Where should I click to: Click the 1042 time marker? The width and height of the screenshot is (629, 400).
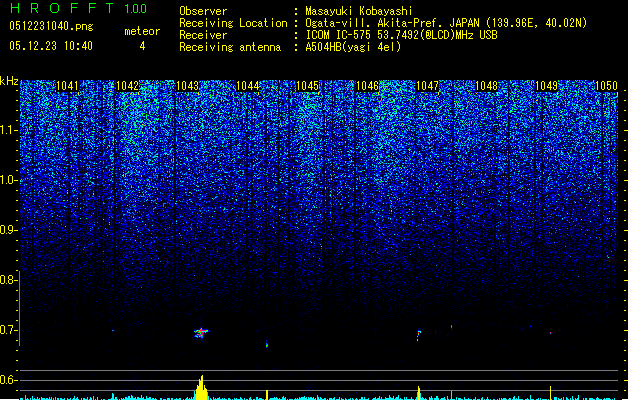point(127,86)
